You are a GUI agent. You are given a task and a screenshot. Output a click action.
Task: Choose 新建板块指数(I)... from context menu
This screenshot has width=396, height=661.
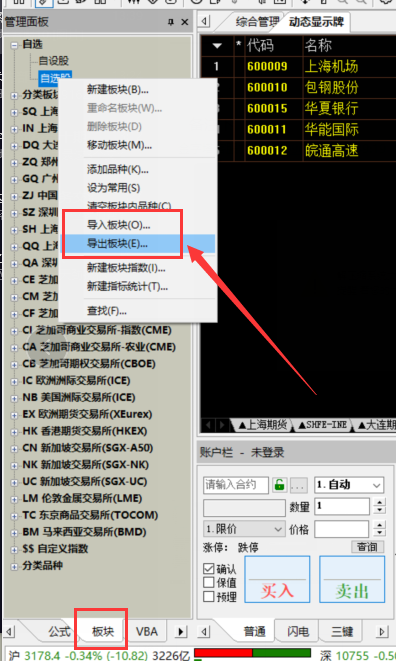click(x=126, y=268)
